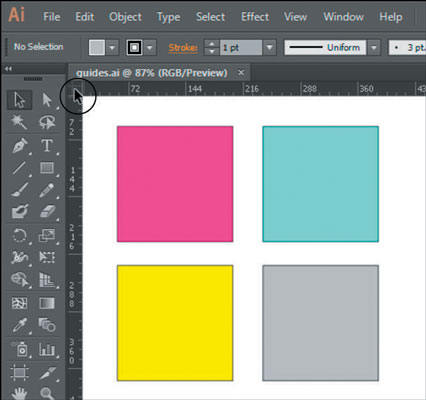Collapse the tools panel with double arrows
The width and height of the screenshot is (426, 400).
click(x=8, y=69)
